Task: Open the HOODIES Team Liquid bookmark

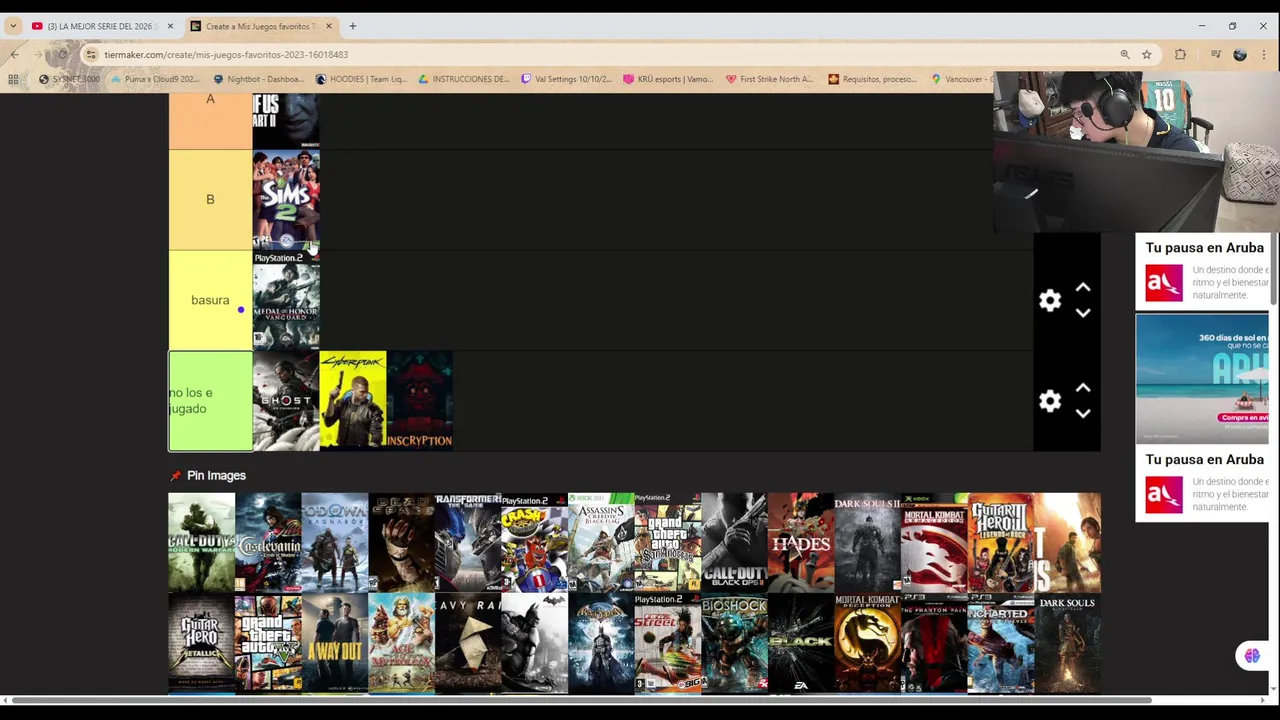Action: (x=361, y=79)
